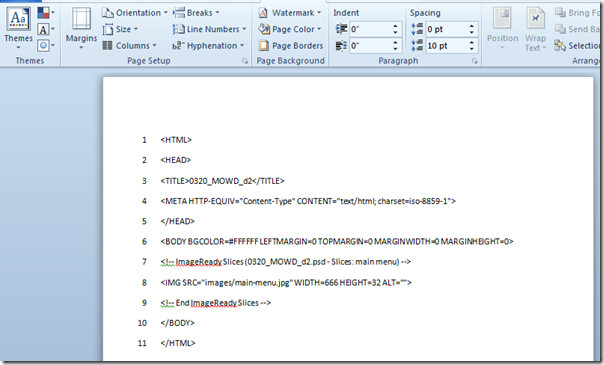604x365 pixels.
Task: Expand the Size dropdown
Action: coord(120,29)
